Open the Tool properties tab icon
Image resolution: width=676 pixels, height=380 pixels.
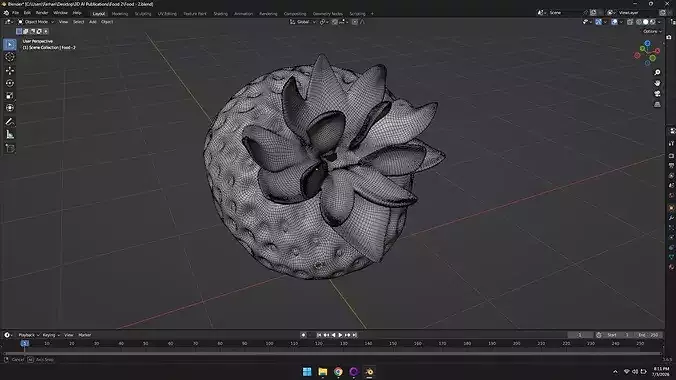click(671, 144)
